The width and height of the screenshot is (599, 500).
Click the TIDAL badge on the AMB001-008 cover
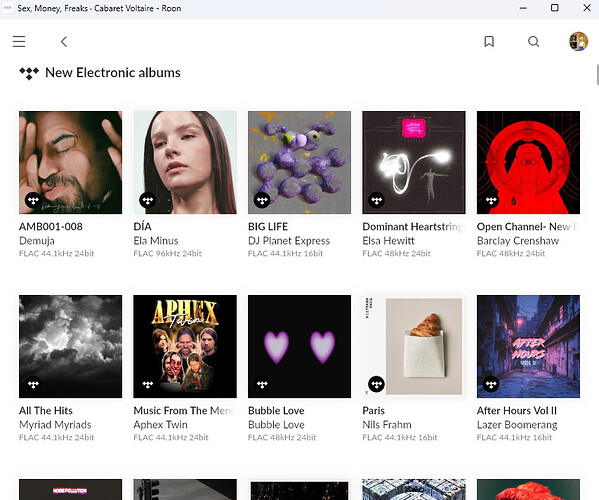tap(33, 200)
